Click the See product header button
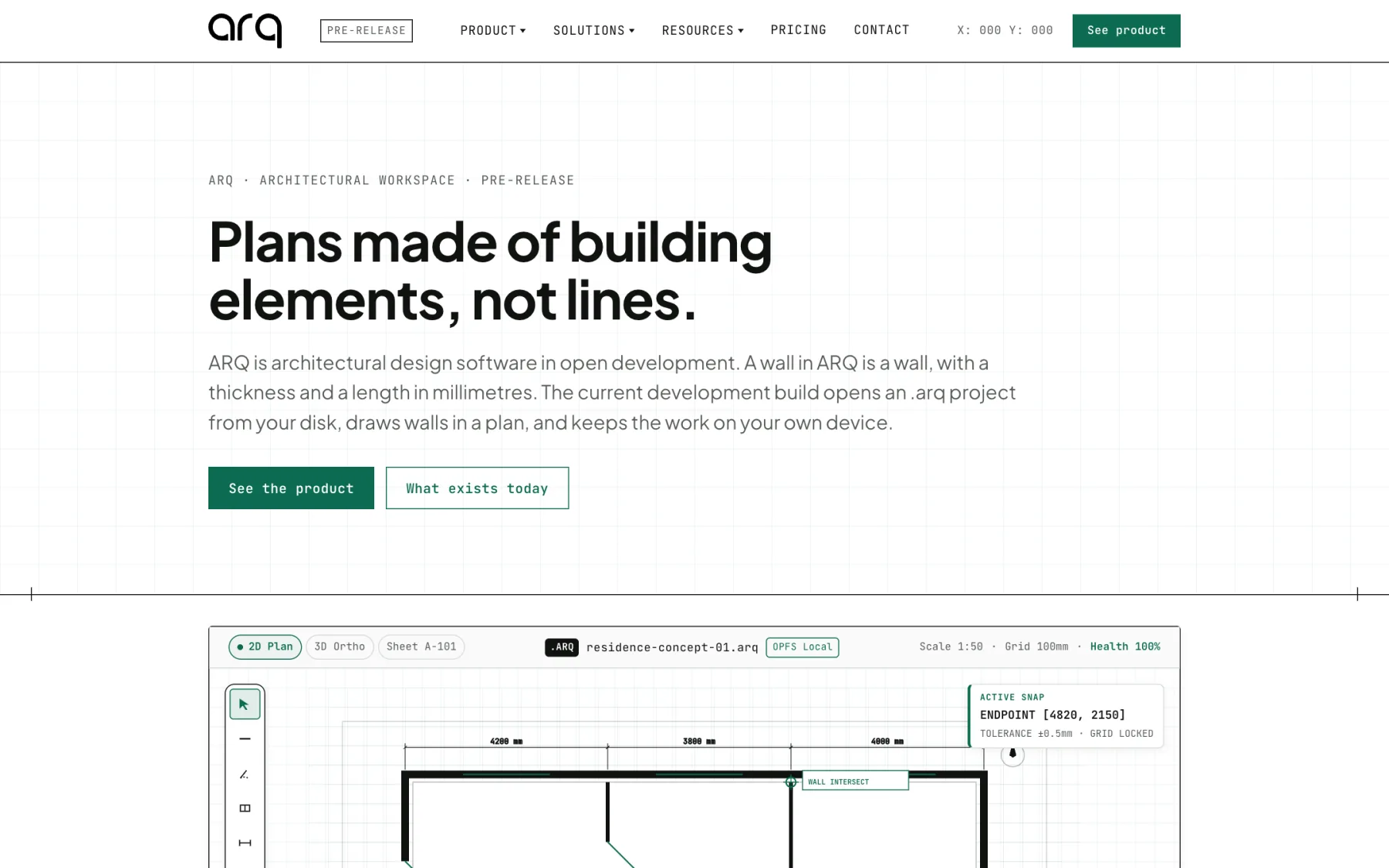The width and height of the screenshot is (1389, 868). click(x=1126, y=30)
